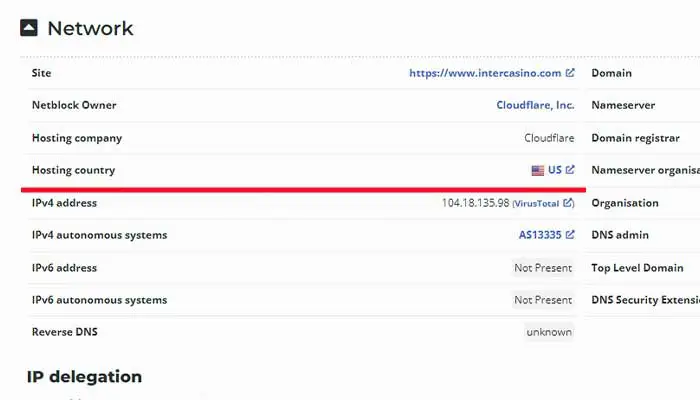The width and height of the screenshot is (700, 400).
Task: Open the AS13335 autonomous system link
Action: point(540,235)
